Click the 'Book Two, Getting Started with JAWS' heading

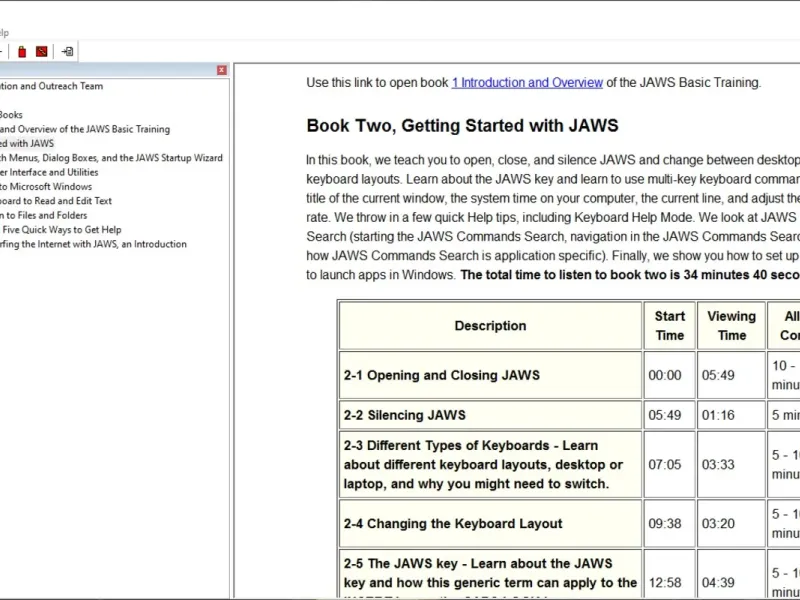462,126
